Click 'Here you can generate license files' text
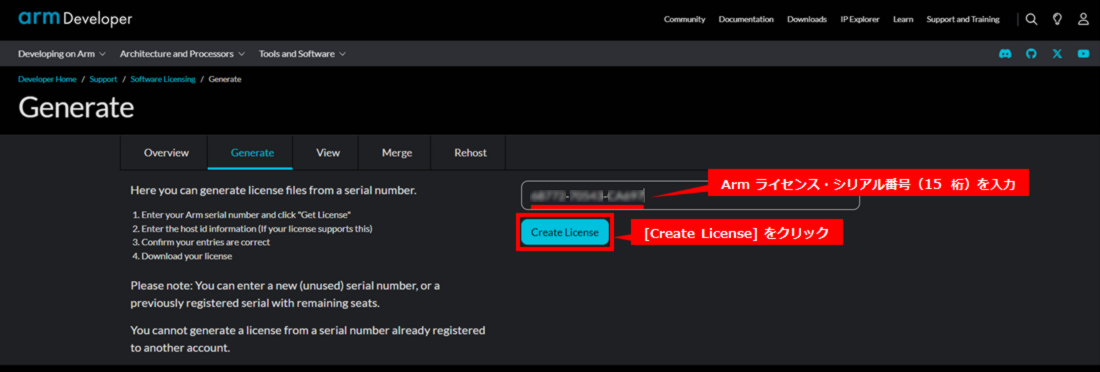Viewport: 1100px width, 372px height. click(274, 190)
